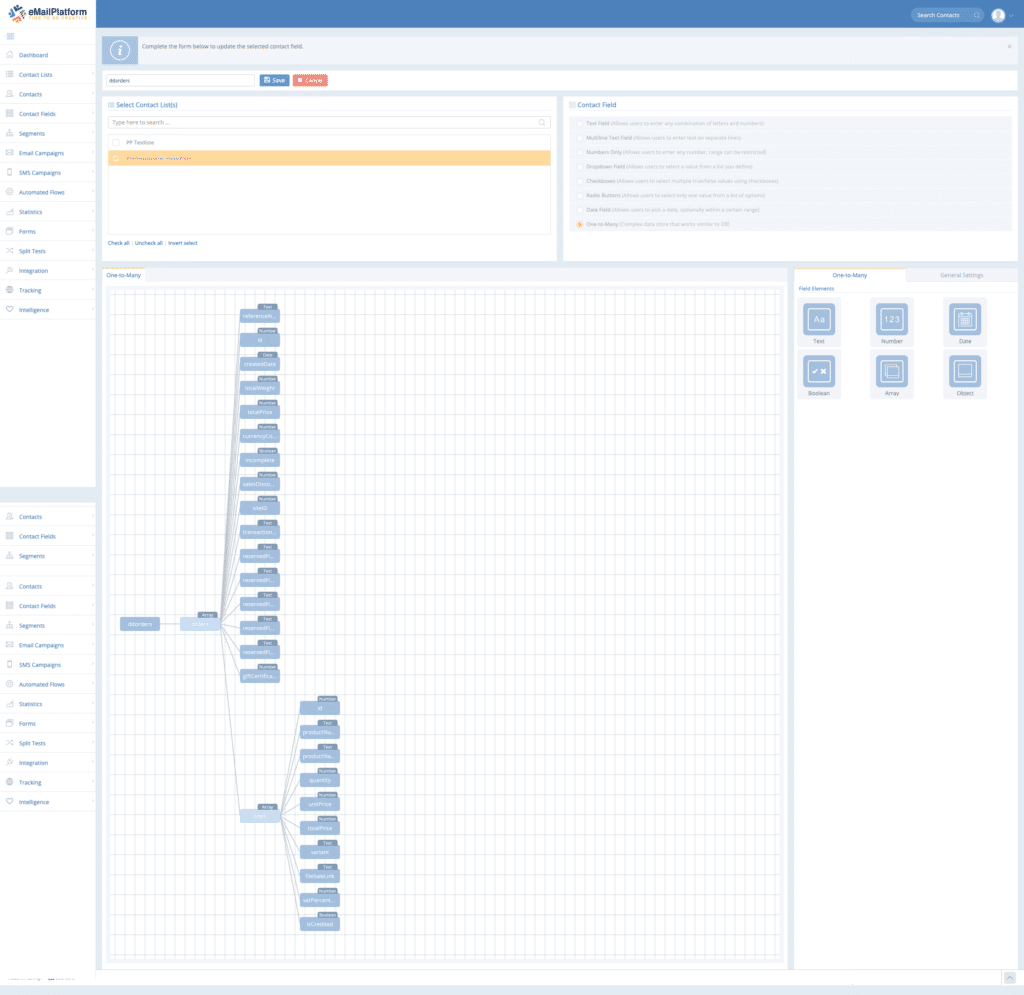Image resolution: width=1024 pixels, height=995 pixels.
Task: Focus the field name input containing ddorders
Action: tap(180, 80)
